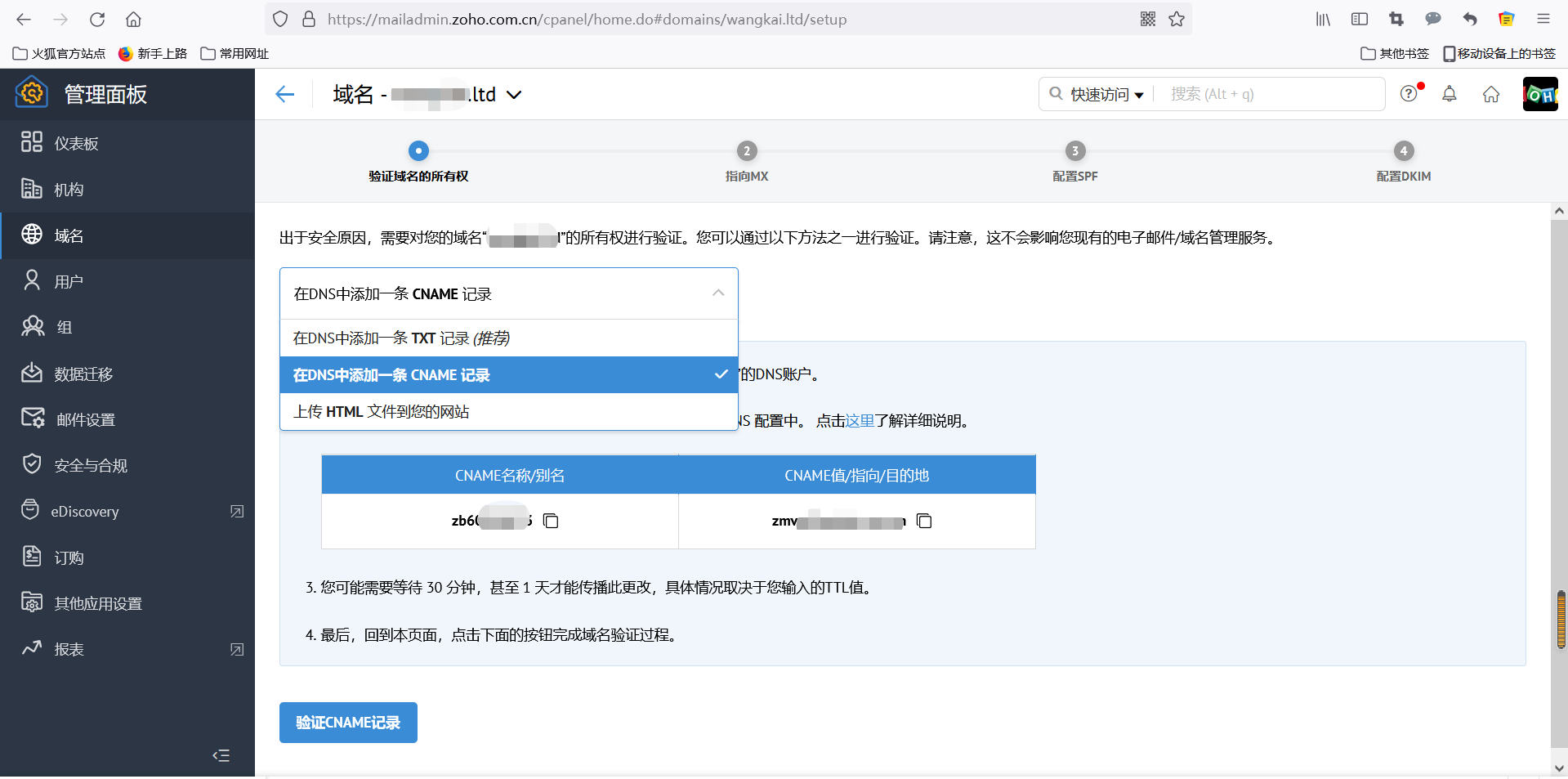
Task: Click the notification bell icon
Action: 1449,94
